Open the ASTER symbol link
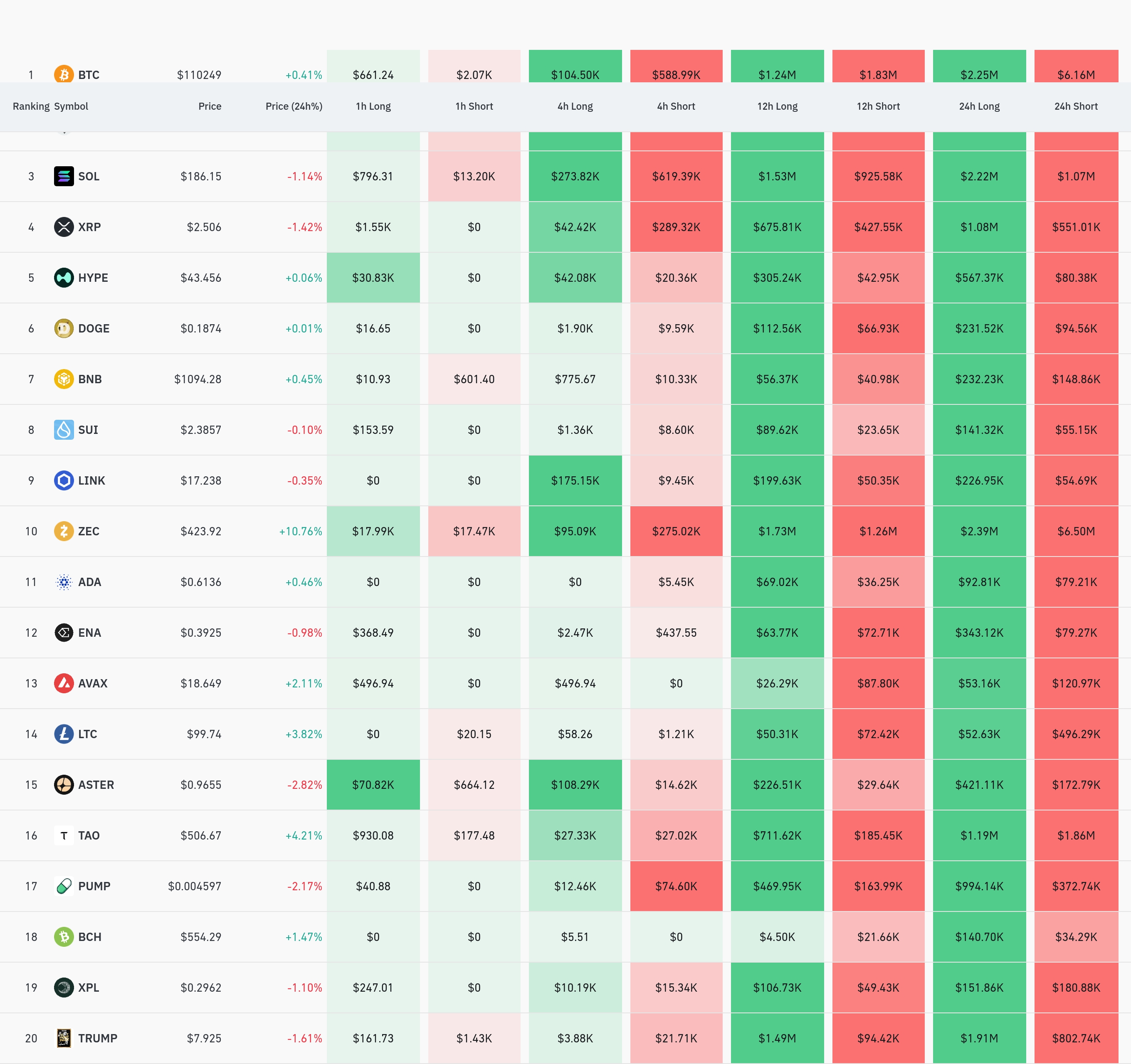Viewport: 1131px width, 1064px height. (96, 785)
